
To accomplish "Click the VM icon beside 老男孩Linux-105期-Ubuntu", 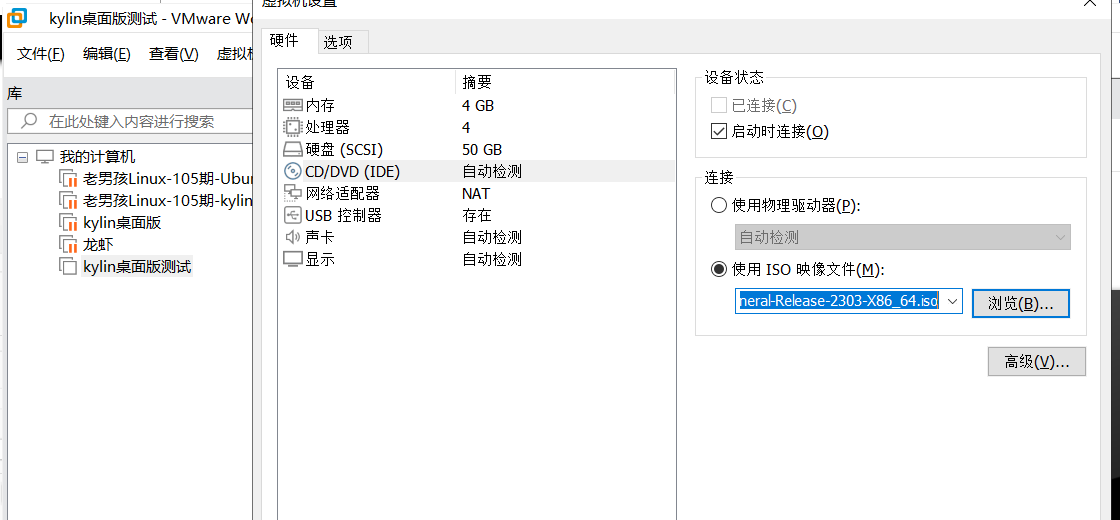I will pyautogui.click(x=68, y=179).
